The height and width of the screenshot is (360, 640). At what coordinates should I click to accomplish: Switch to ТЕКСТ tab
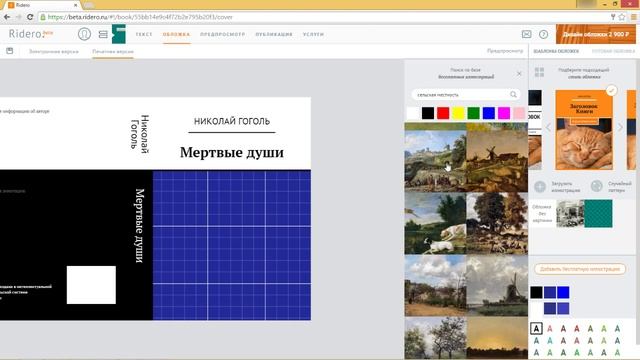pyautogui.click(x=144, y=34)
